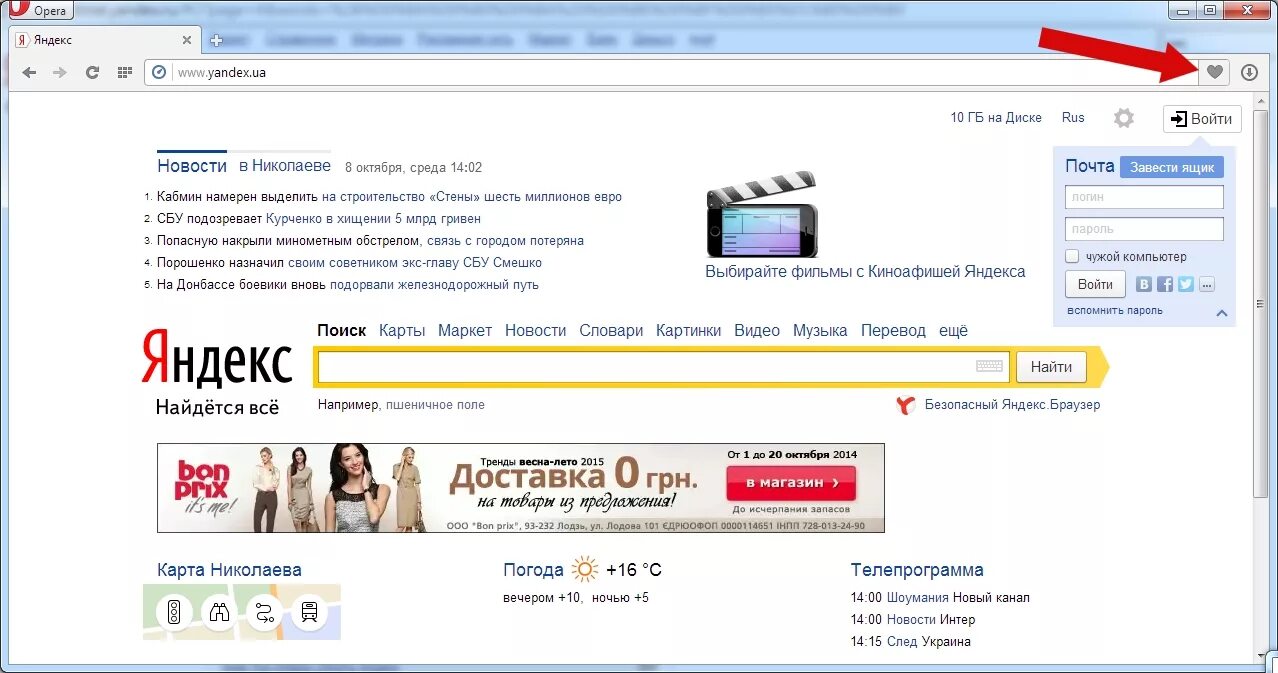The width and height of the screenshot is (1278, 673).
Task: Open the Музыка service tab
Action: tap(820, 330)
